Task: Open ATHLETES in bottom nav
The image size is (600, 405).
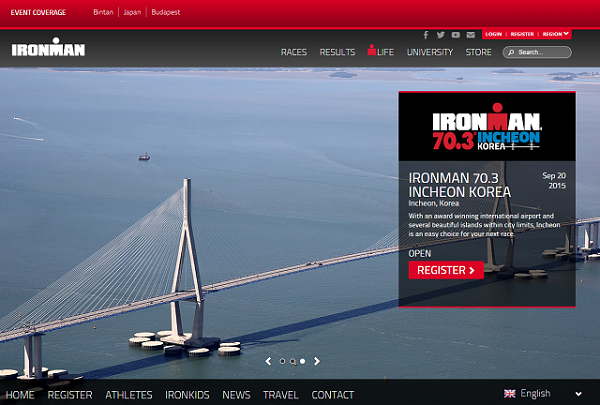Action: (x=129, y=395)
